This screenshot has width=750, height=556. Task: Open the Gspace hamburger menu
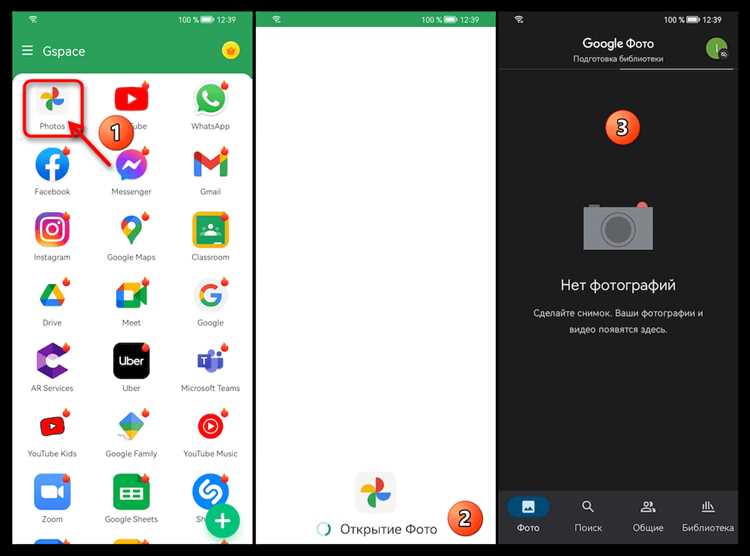point(27,50)
